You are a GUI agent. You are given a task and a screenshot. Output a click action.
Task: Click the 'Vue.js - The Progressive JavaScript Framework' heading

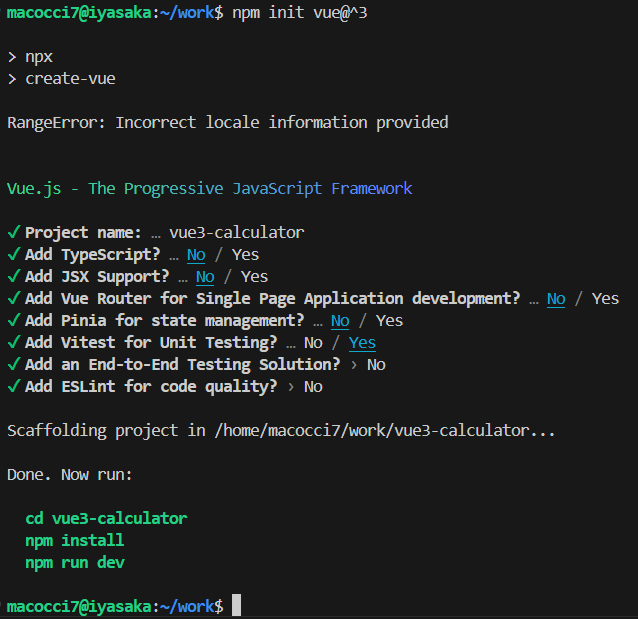(x=209, y=189)
